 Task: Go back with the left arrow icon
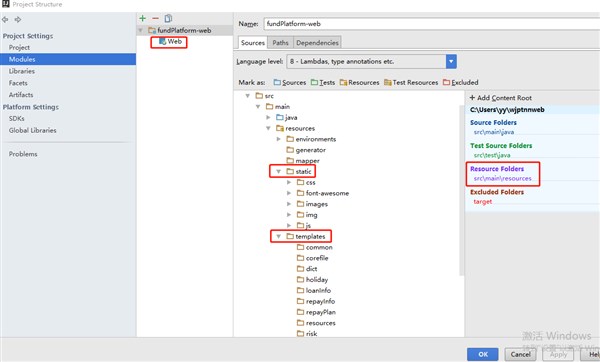pyautogui.click(x=5, y=19)
